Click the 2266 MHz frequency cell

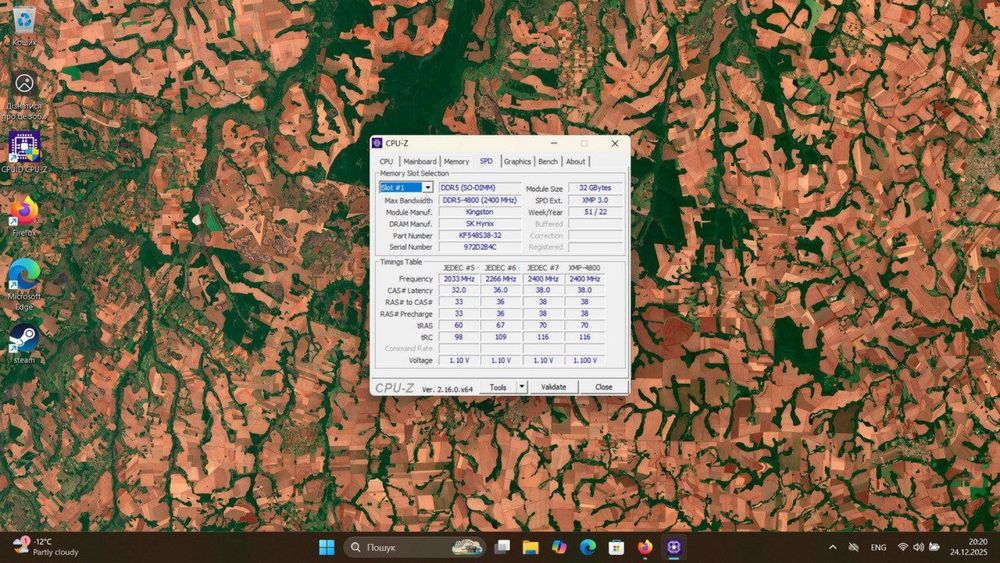pyautogui.click(x=501, y=279)
